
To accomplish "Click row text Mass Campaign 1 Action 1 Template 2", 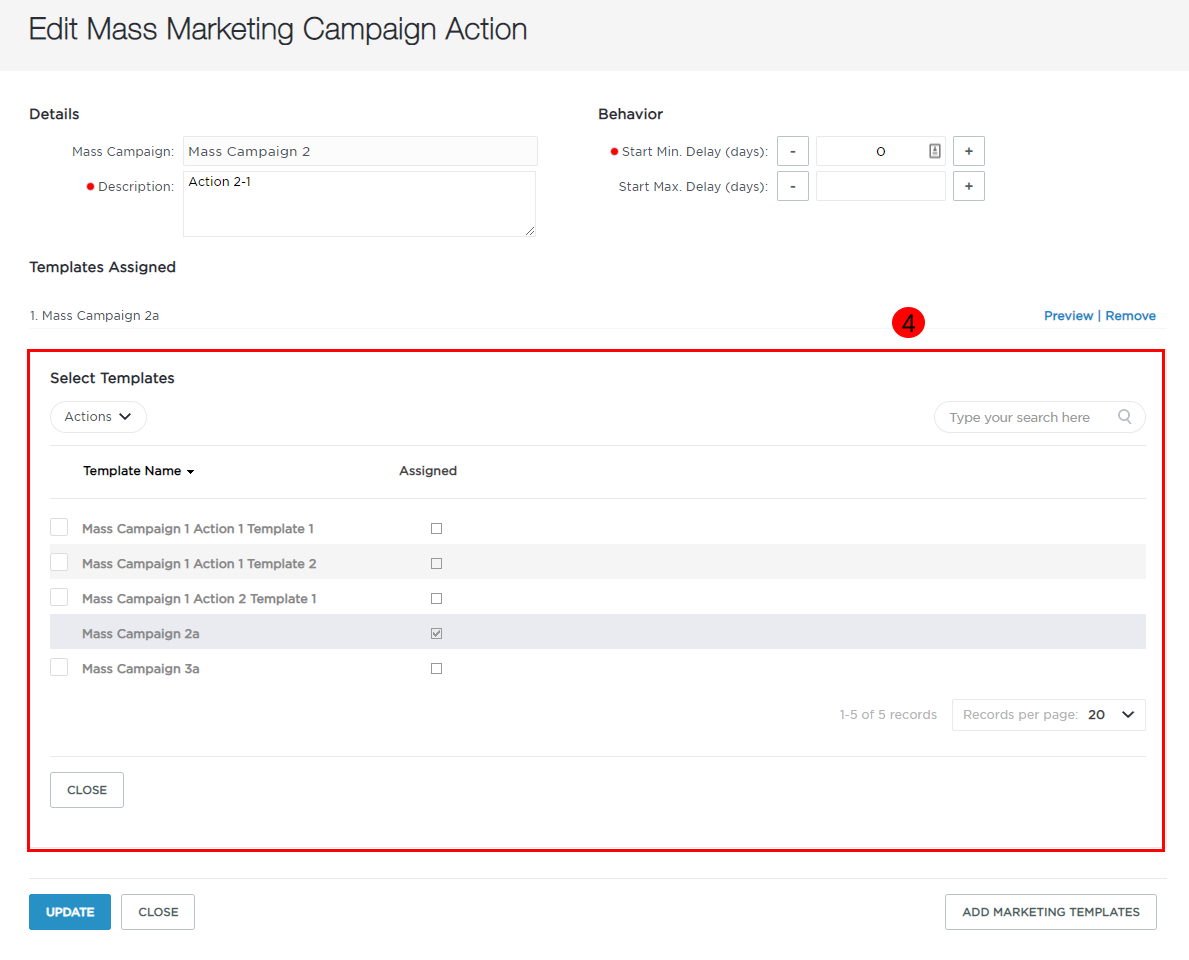I will [199, 563].
